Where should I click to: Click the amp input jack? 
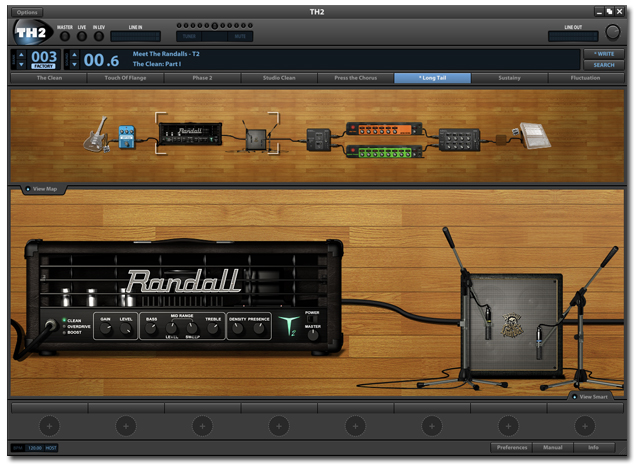pyautogui.click(x=51, y=324)
